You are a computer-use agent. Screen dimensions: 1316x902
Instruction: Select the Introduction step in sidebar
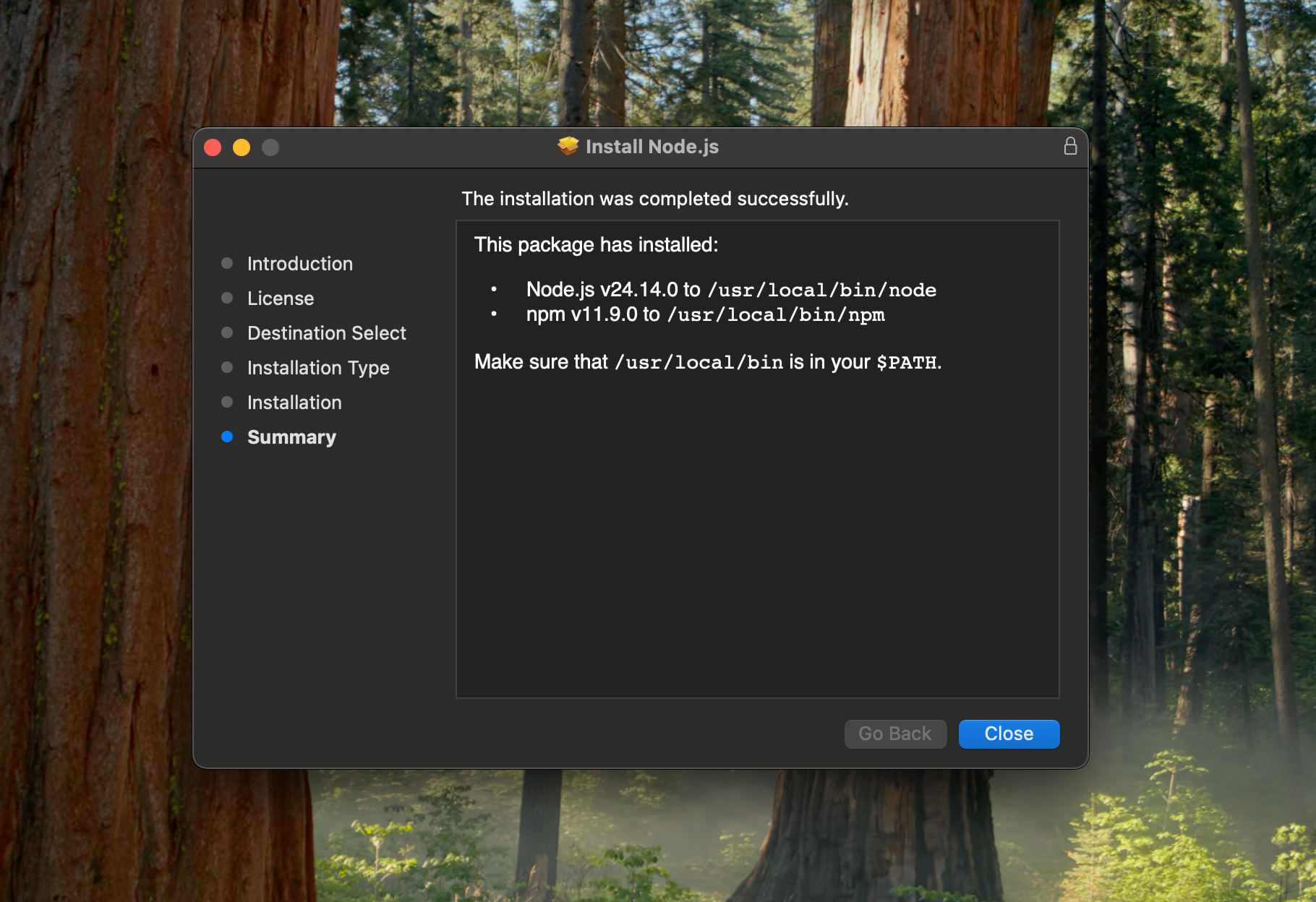tap(300, 264)
